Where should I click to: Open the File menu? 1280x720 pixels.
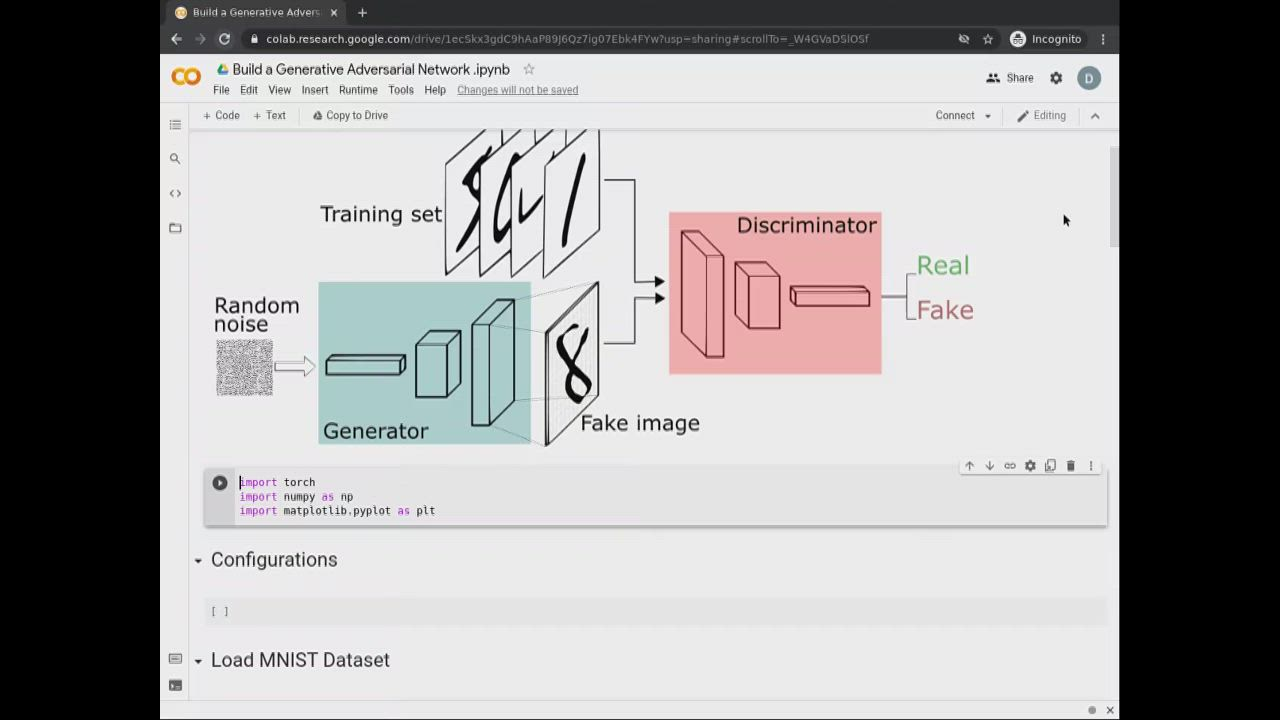(221, 90)
